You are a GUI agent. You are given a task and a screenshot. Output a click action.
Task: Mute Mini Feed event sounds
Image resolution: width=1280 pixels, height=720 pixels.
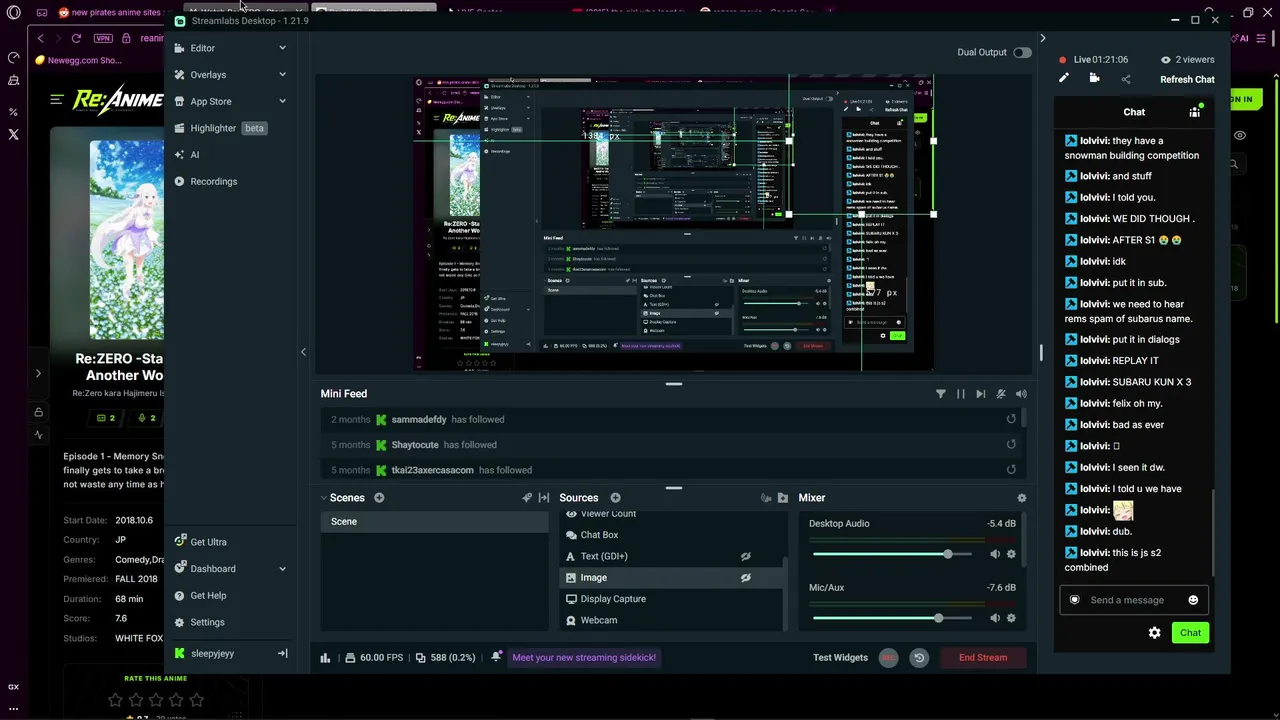[x=1021, y=394]
